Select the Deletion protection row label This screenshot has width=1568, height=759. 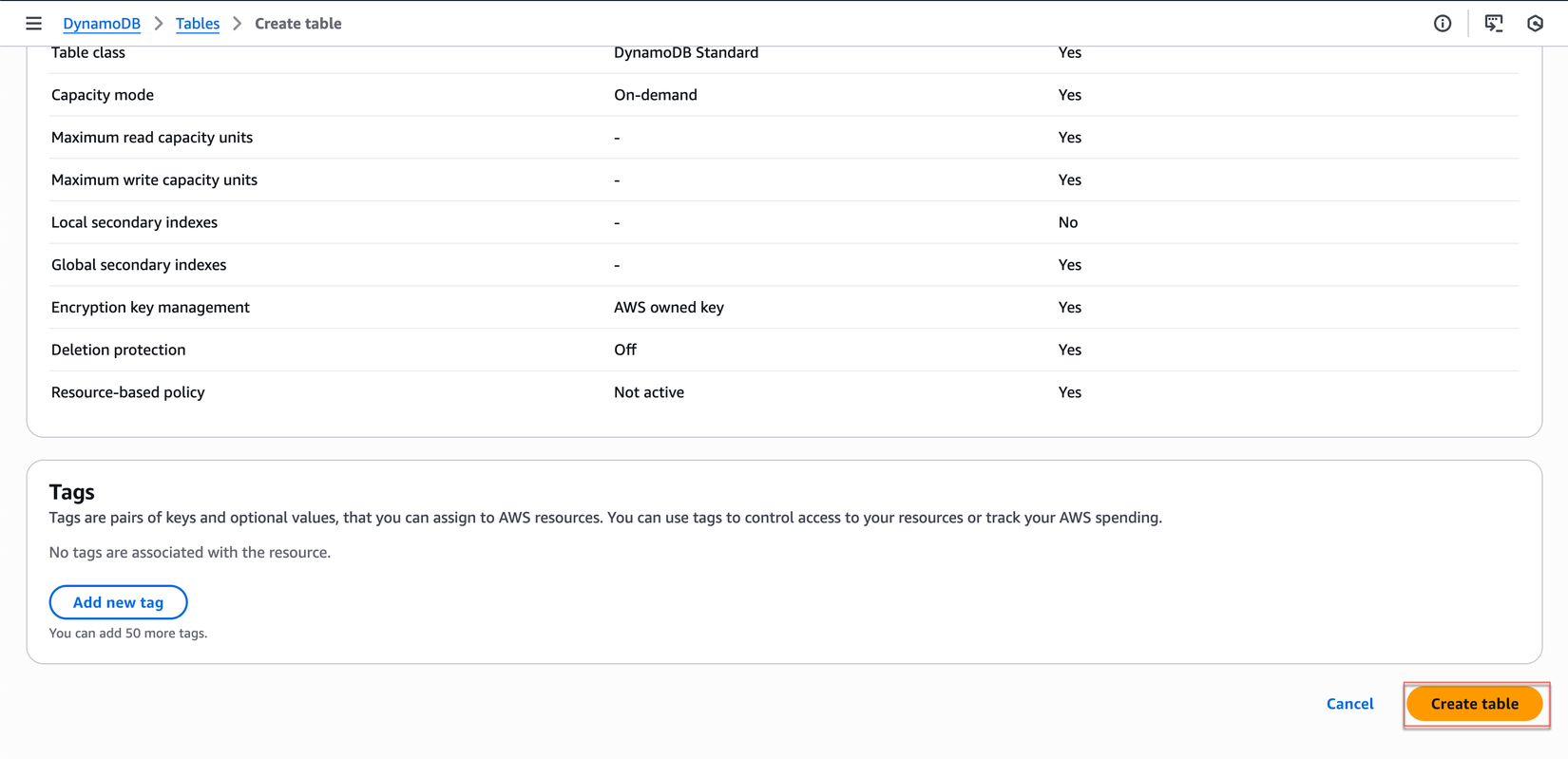pyautogui.click(x=119, y=350)
